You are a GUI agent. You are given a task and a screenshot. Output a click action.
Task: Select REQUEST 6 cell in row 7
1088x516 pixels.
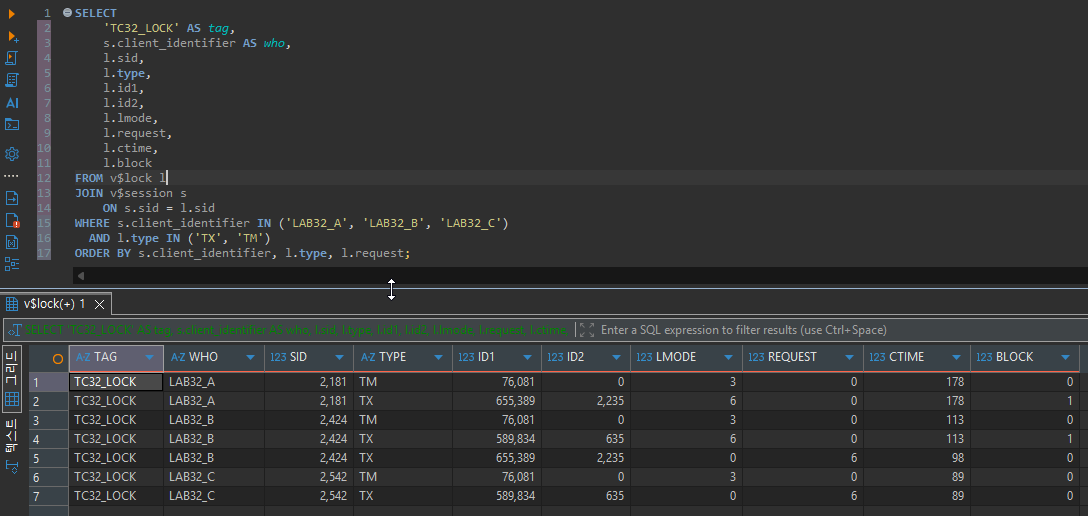tap(802, 496)
